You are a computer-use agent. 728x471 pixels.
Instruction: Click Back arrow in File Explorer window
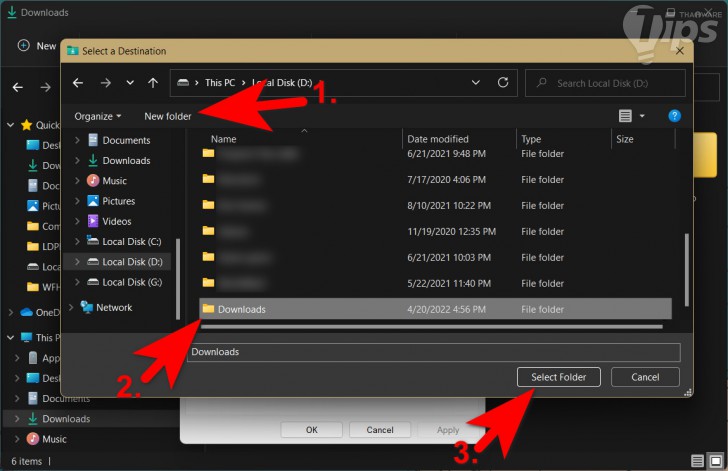click(18, 87)
